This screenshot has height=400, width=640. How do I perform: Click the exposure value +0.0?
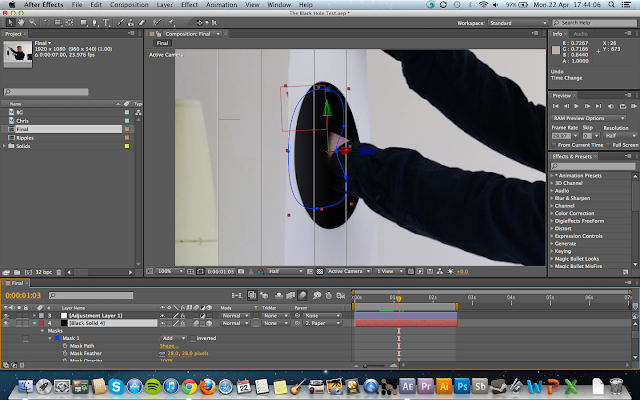coord(462,271)
